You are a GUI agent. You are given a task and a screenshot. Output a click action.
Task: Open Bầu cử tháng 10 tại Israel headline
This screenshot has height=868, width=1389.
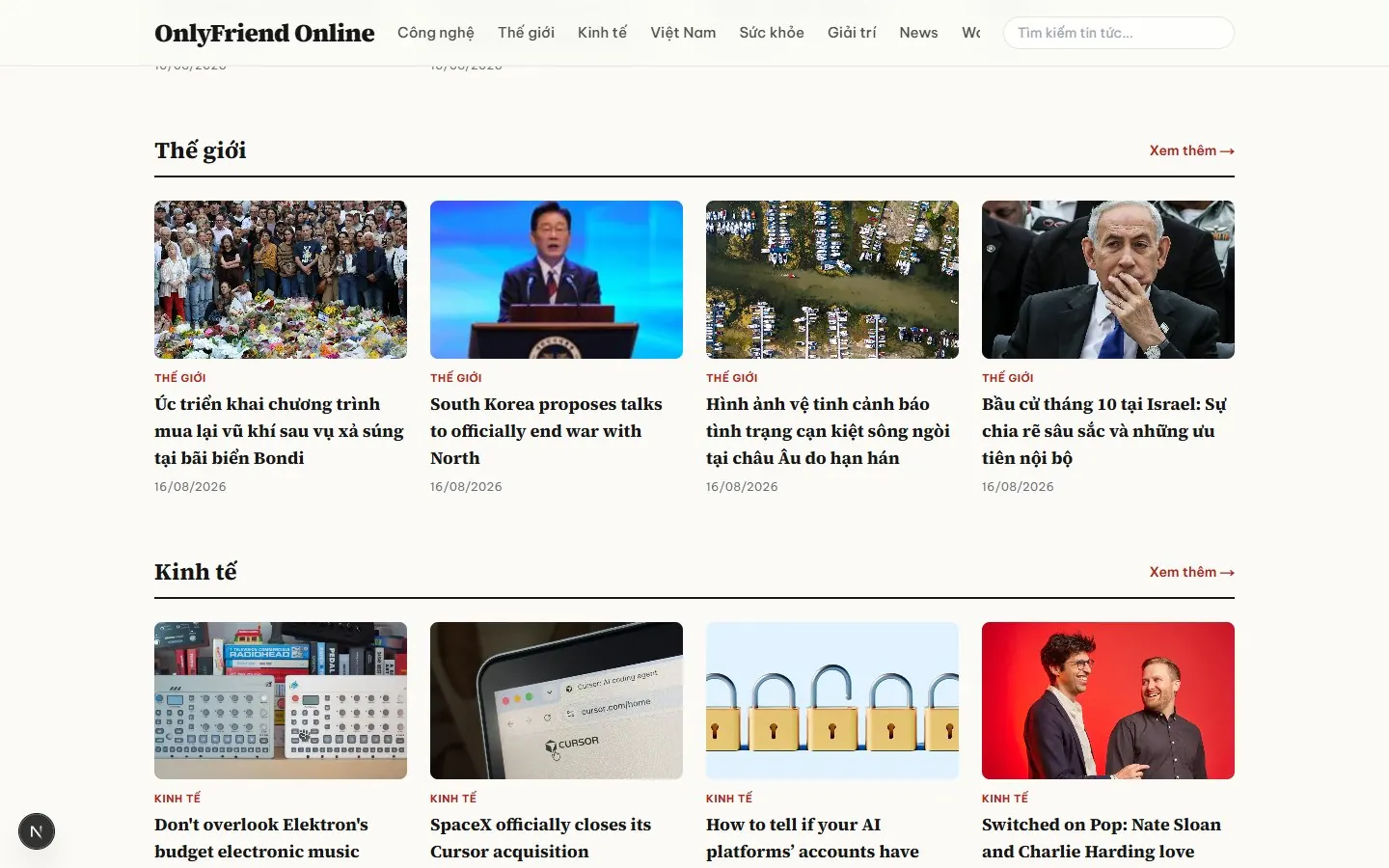[1104, 431]
